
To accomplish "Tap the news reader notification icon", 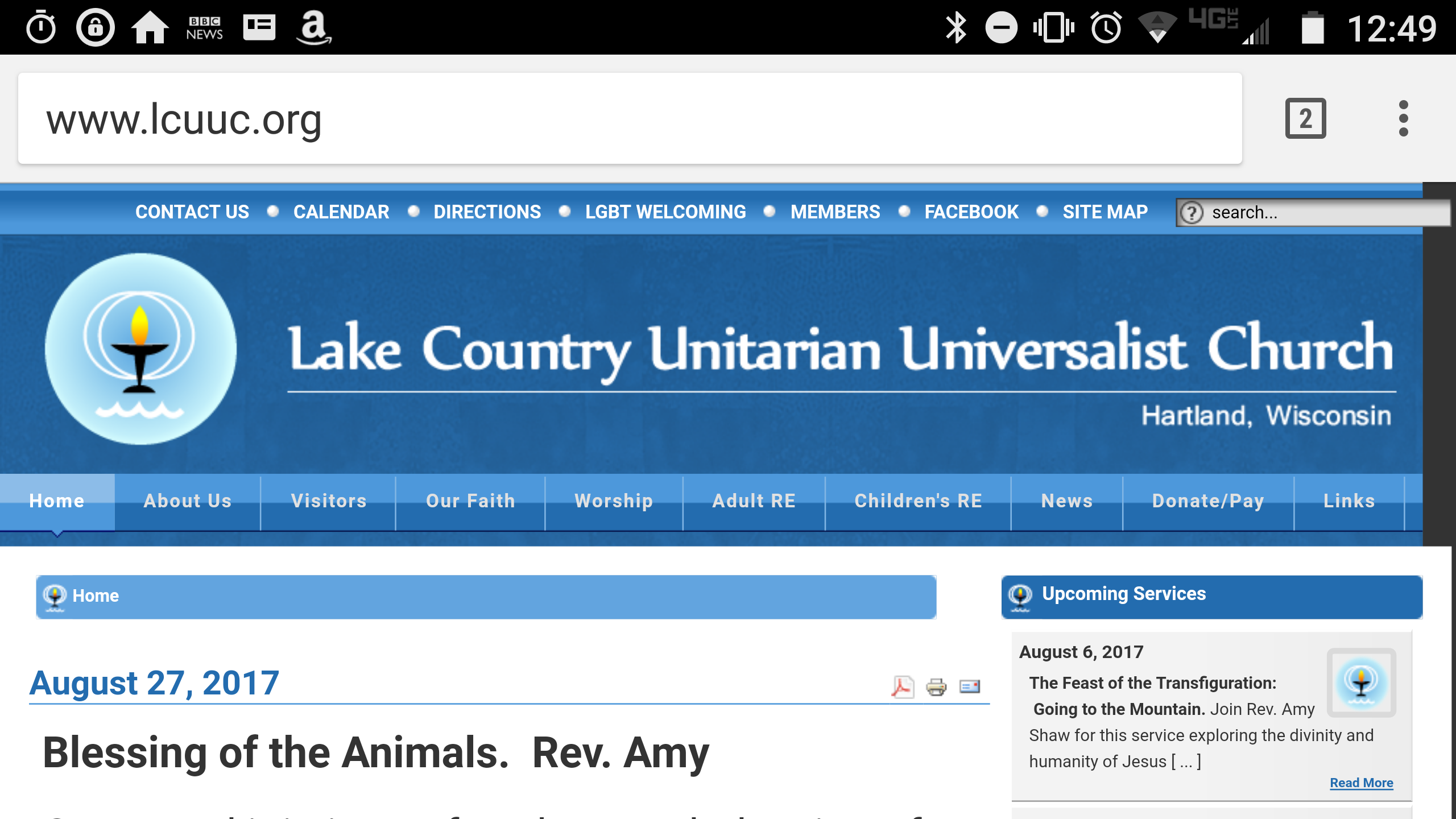I will point(259,27).
